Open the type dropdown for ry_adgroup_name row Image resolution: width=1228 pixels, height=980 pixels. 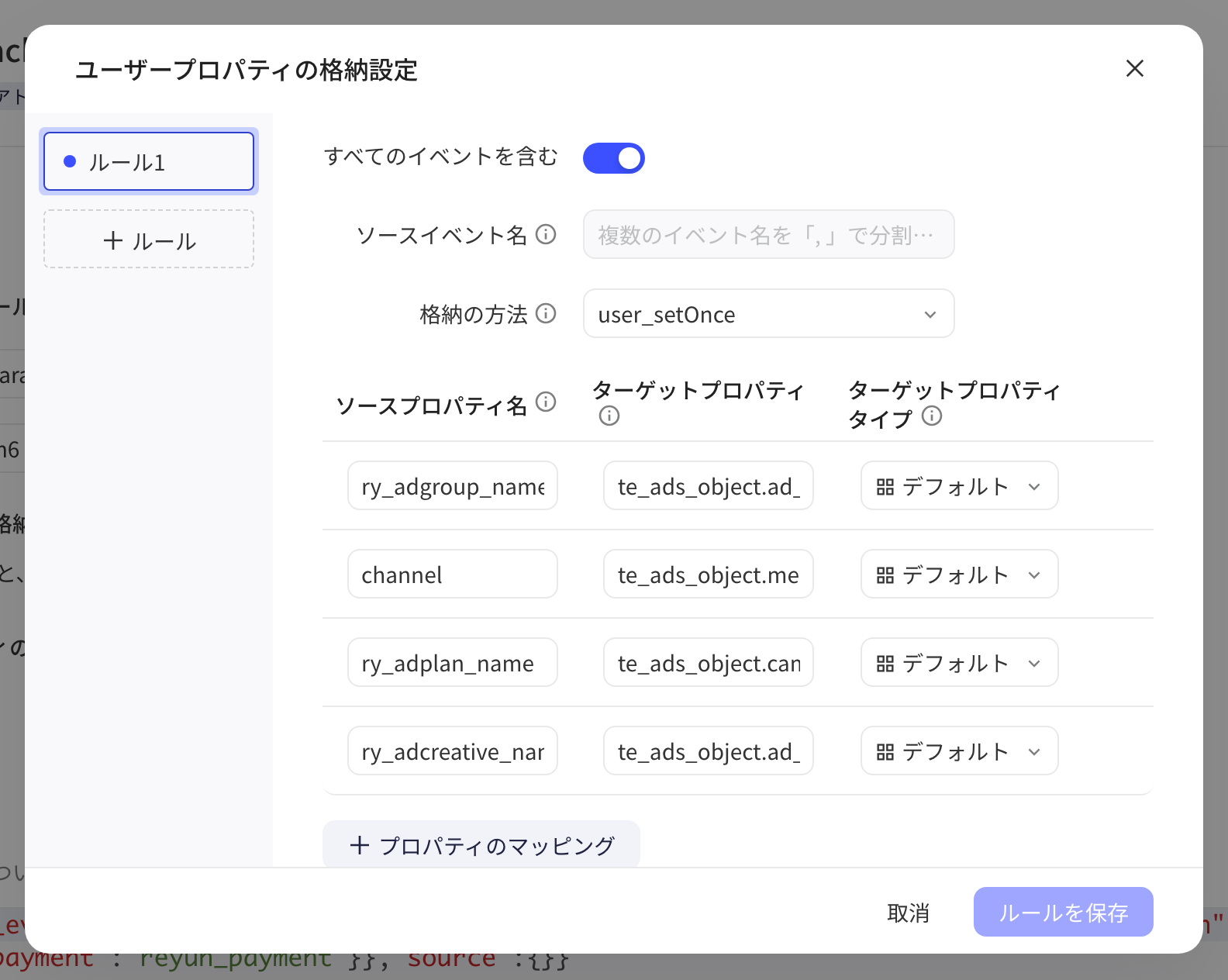(960, 486)
